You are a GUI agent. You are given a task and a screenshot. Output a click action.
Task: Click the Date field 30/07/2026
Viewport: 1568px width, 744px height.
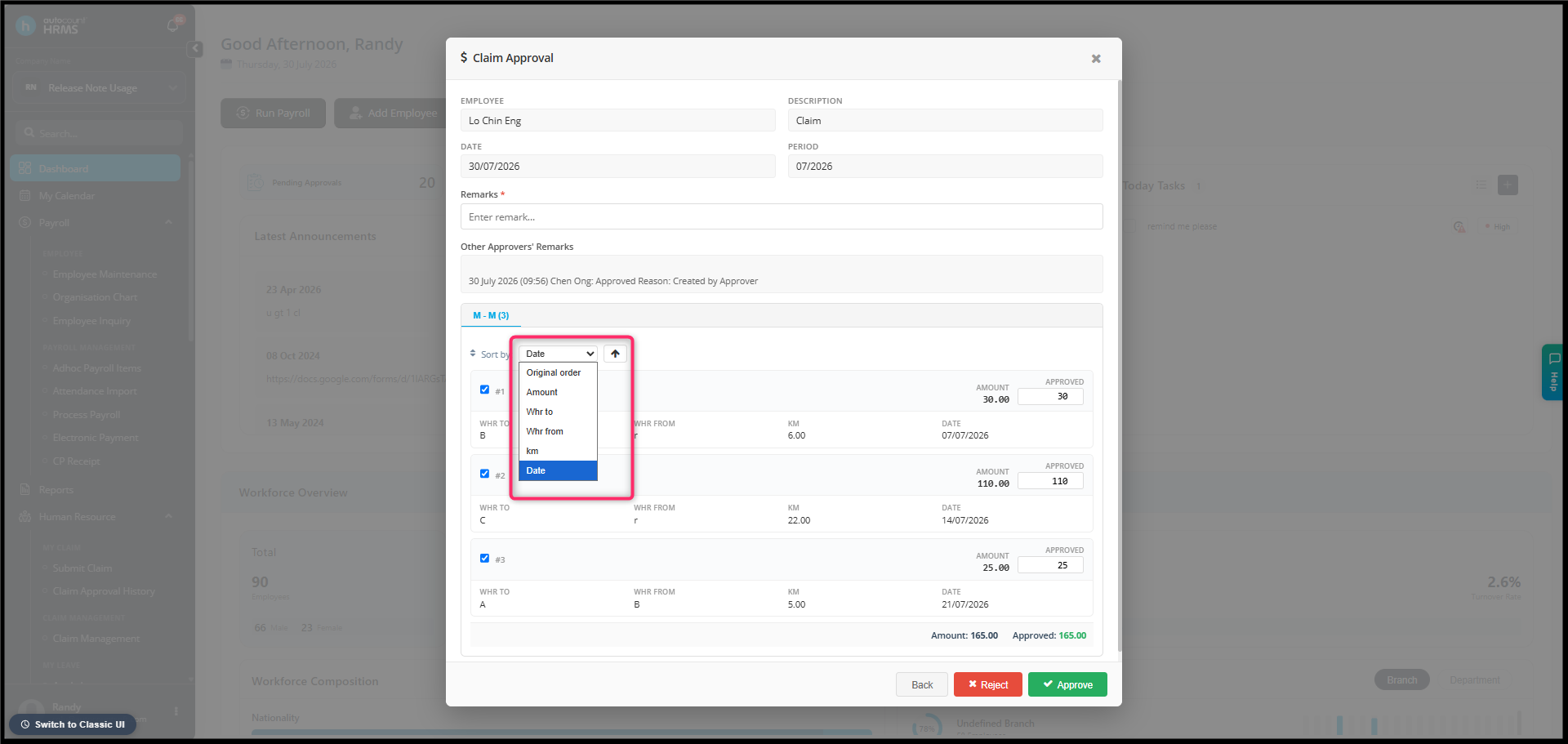[618, 166]
